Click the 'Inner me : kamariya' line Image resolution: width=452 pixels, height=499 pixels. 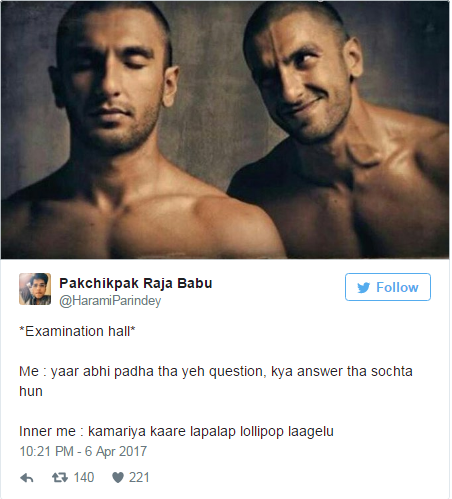pyautogui.click(x=176, y=431)
